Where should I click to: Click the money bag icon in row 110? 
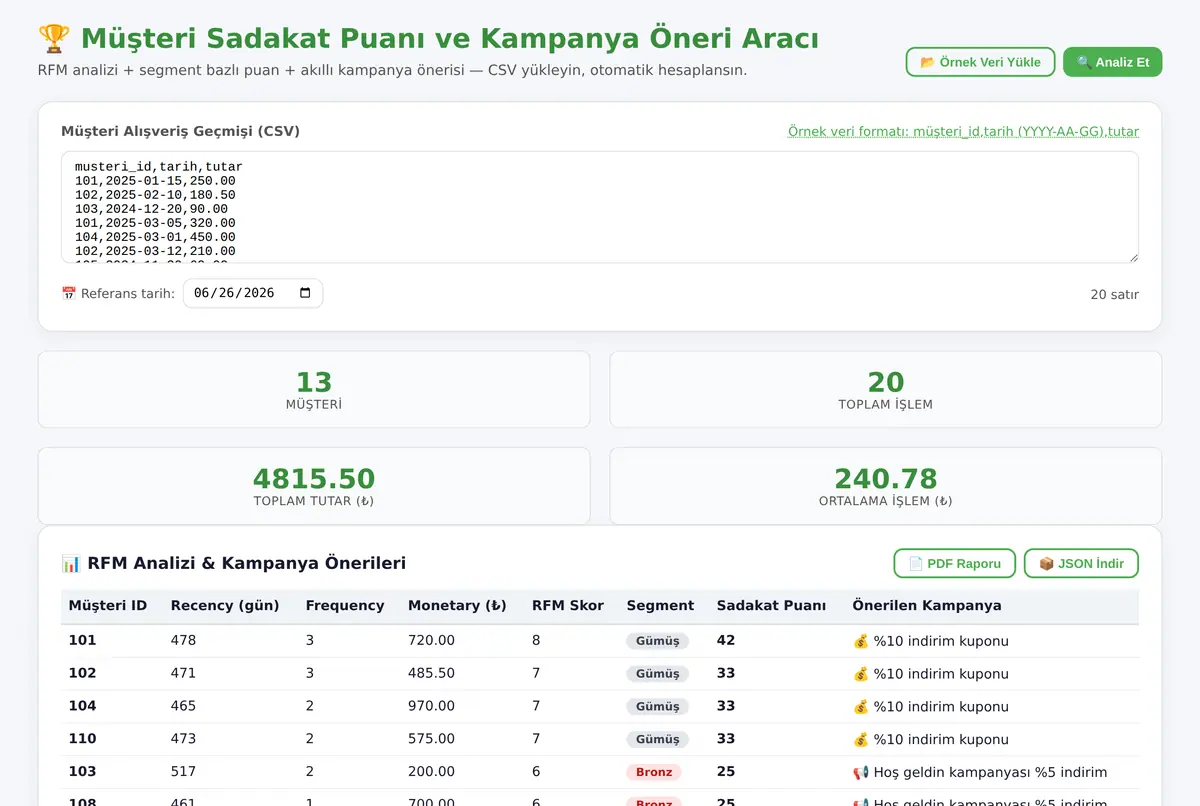861,740
